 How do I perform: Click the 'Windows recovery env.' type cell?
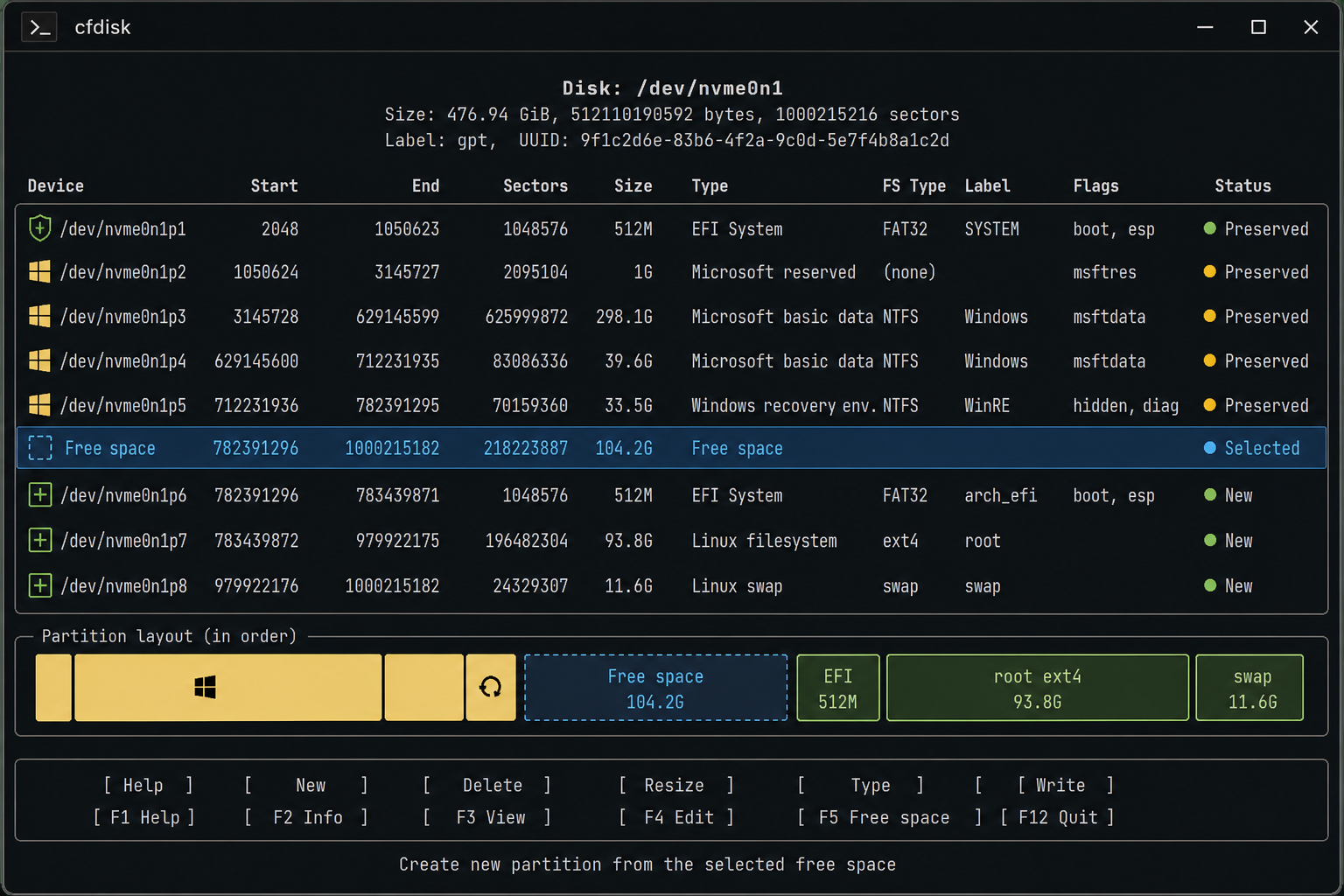point(784,405)
